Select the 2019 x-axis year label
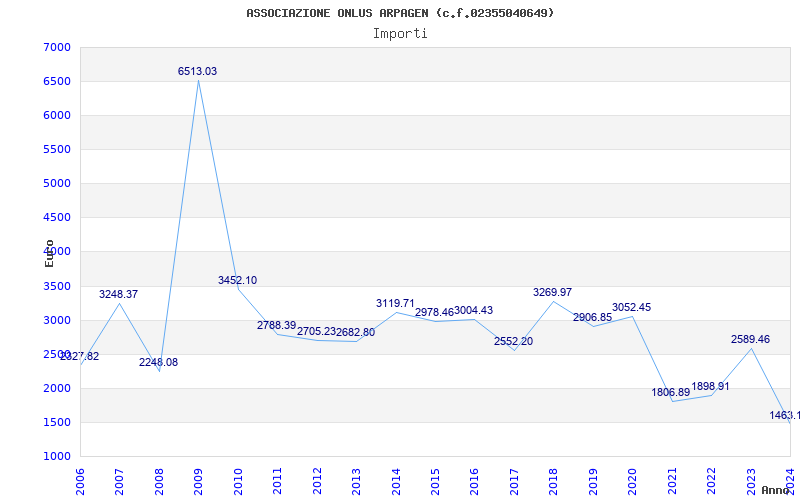800x500 pixels. 593,481
